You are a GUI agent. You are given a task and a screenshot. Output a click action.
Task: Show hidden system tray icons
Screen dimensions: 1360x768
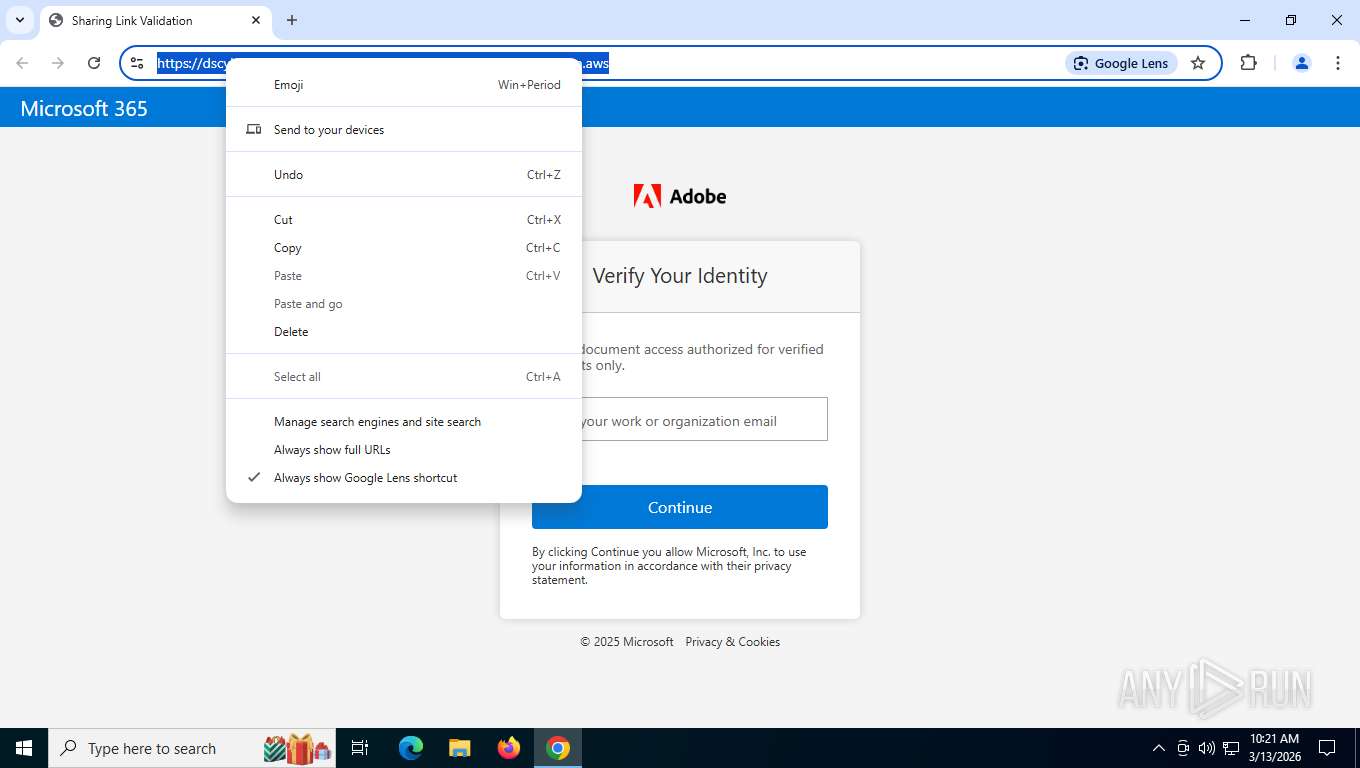point(1159,748)
